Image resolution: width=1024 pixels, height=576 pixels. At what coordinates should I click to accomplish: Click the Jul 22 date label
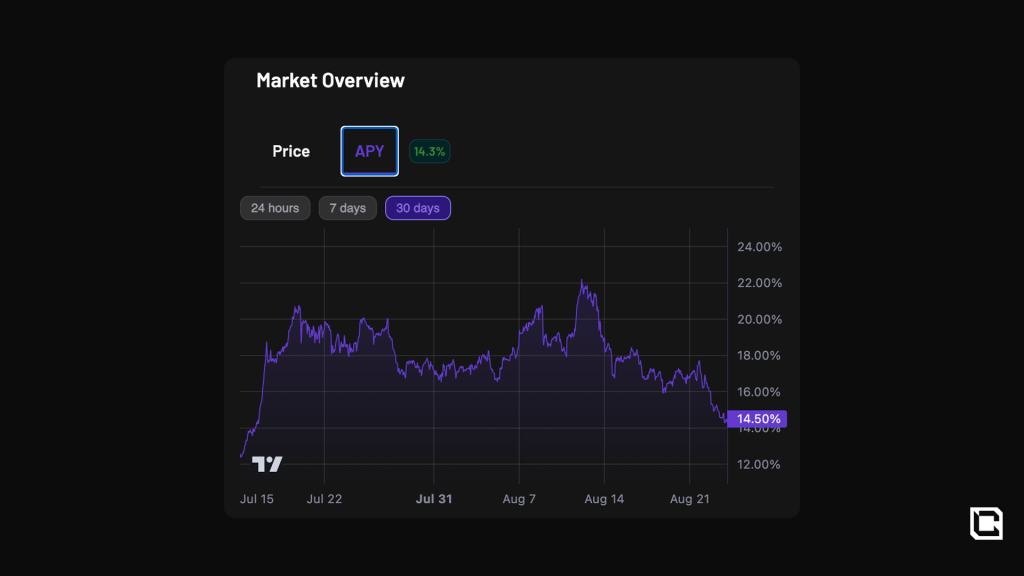coord(324,498)
